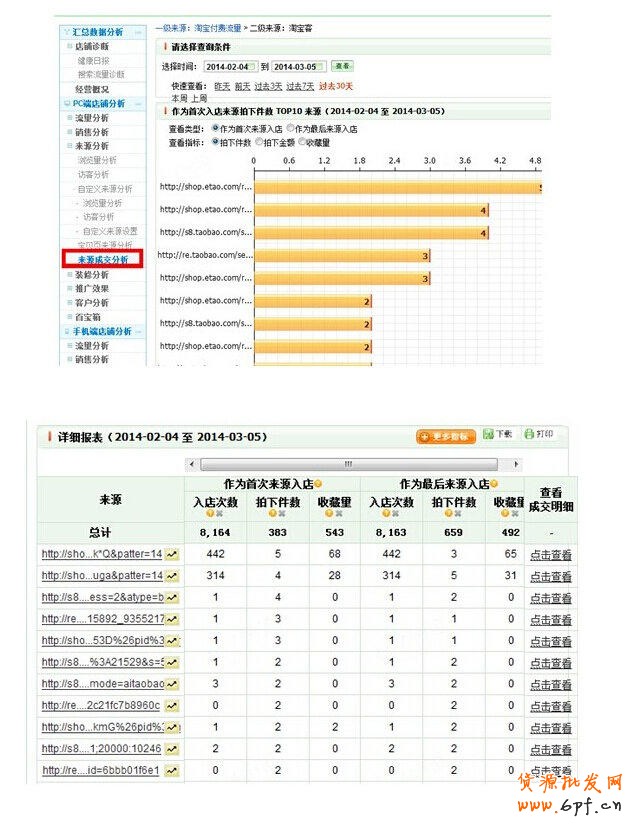Viewport: 632px width, 827px height.
Task: Select 作为最后来源入店 radio button
Action: click(291, 129)
